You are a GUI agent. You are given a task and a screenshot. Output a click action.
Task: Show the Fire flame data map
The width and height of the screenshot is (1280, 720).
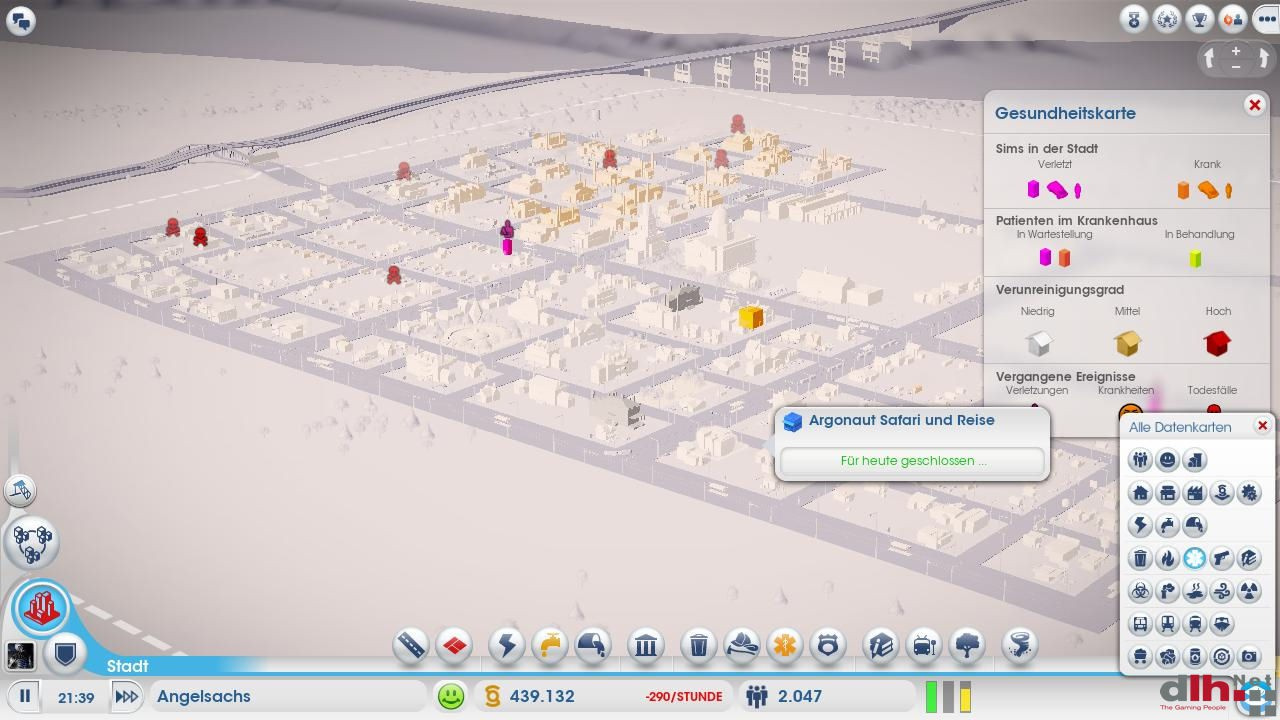click(1167, 559)
